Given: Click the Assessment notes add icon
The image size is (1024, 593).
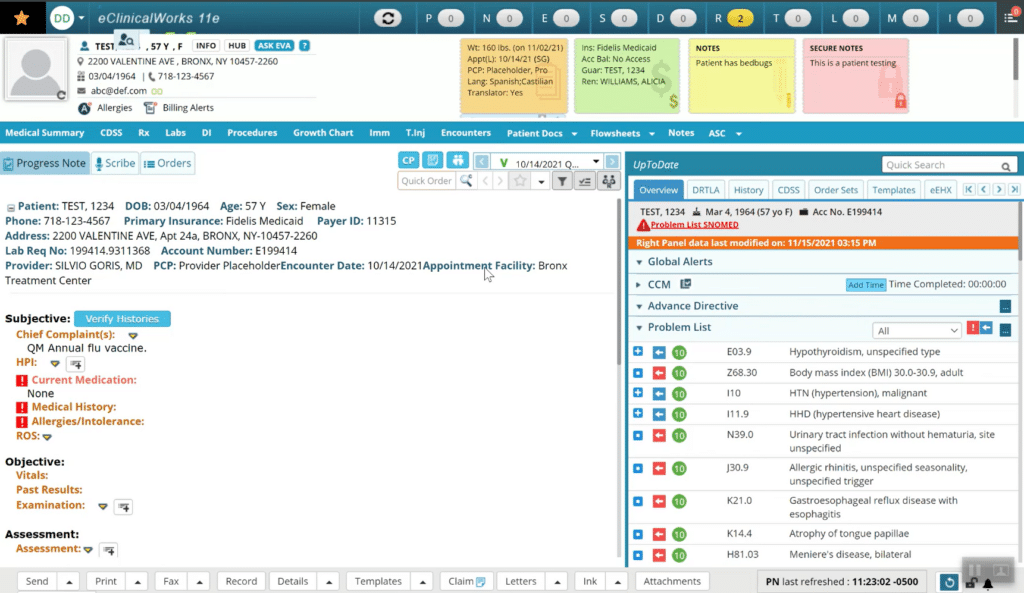Looking at the screenshot, I should (x=109, y=551).
